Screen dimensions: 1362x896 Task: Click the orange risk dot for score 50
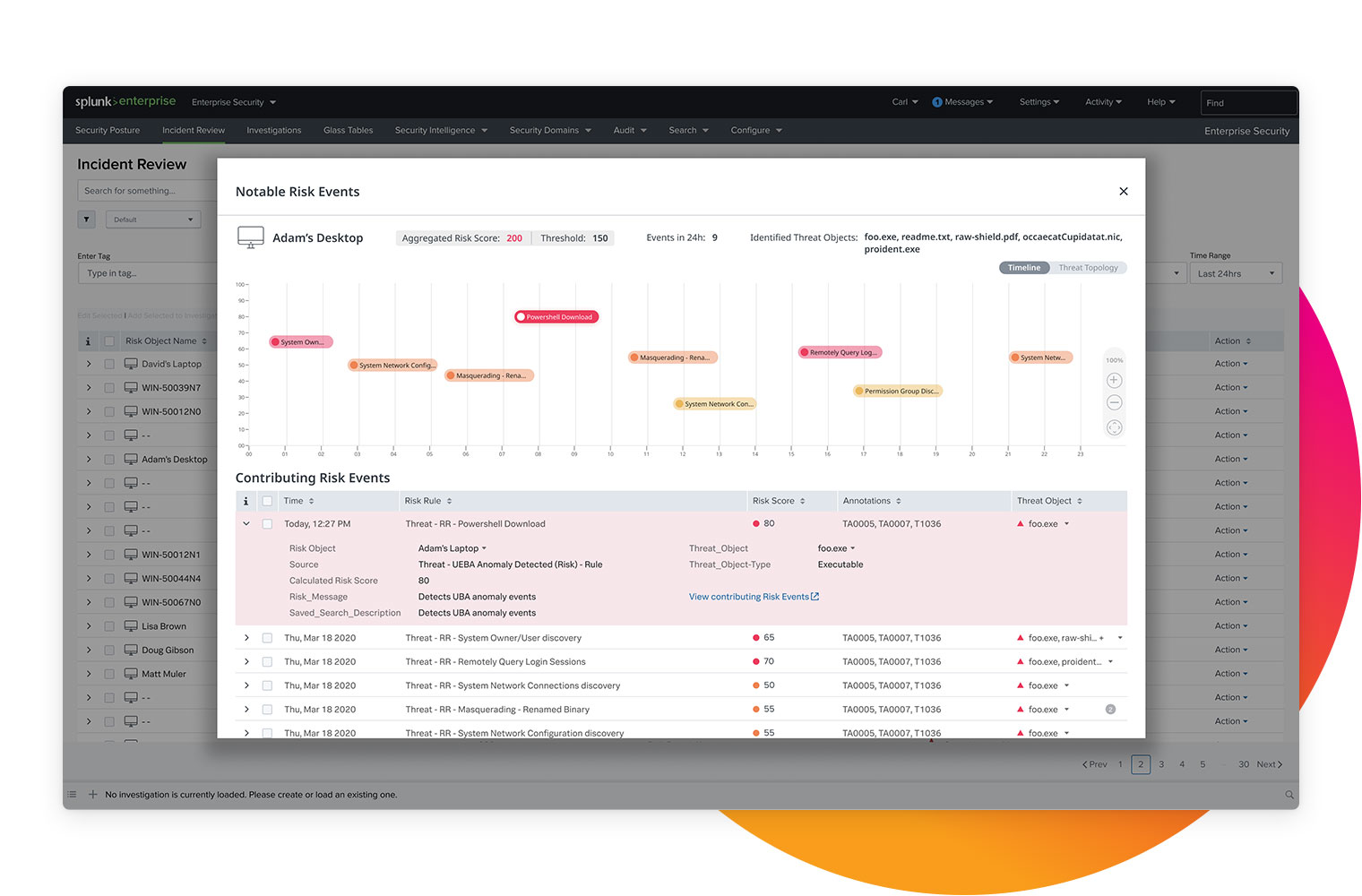coord(756,685)
